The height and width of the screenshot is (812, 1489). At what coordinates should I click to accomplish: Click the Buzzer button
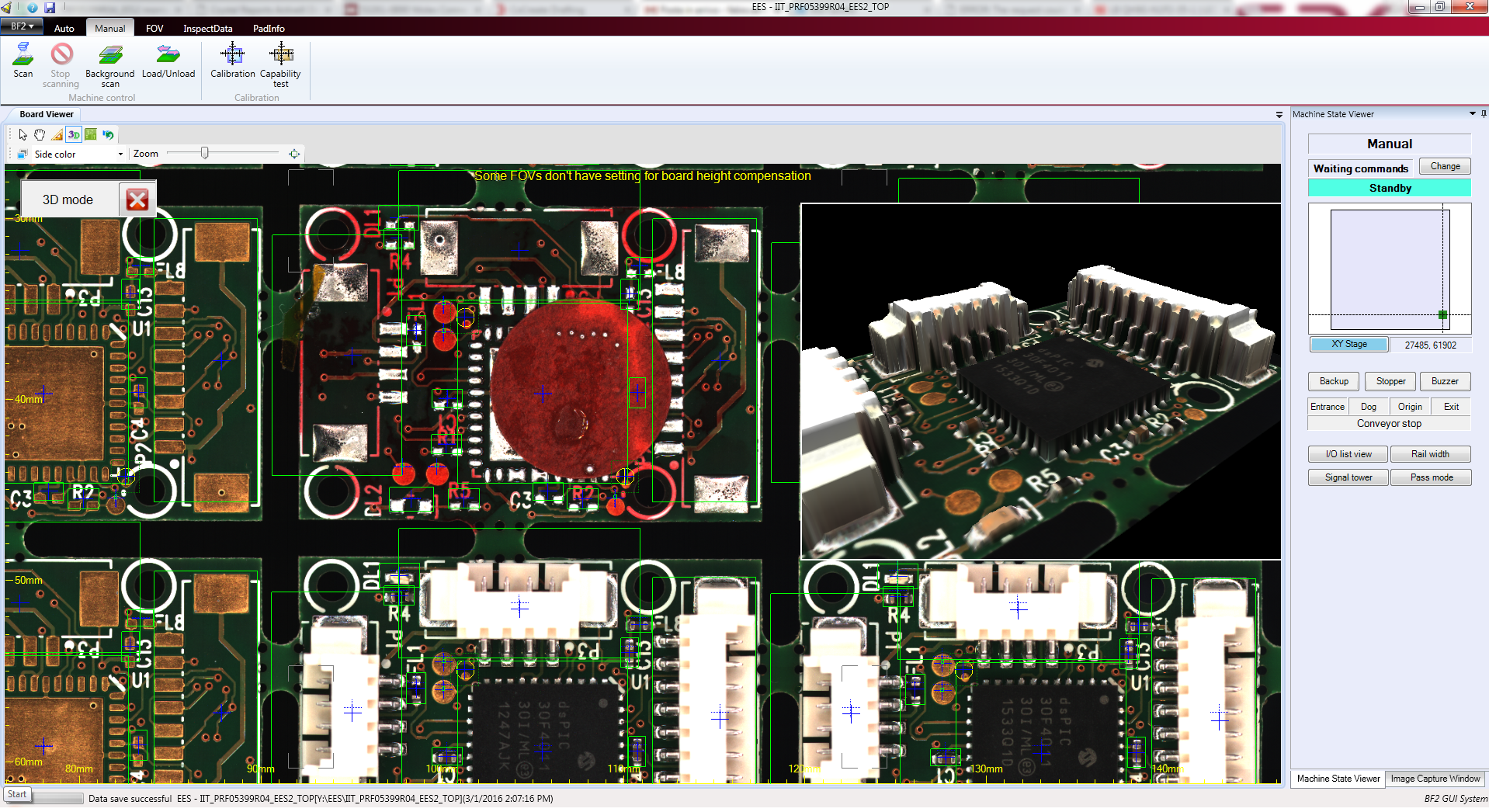1445,381
